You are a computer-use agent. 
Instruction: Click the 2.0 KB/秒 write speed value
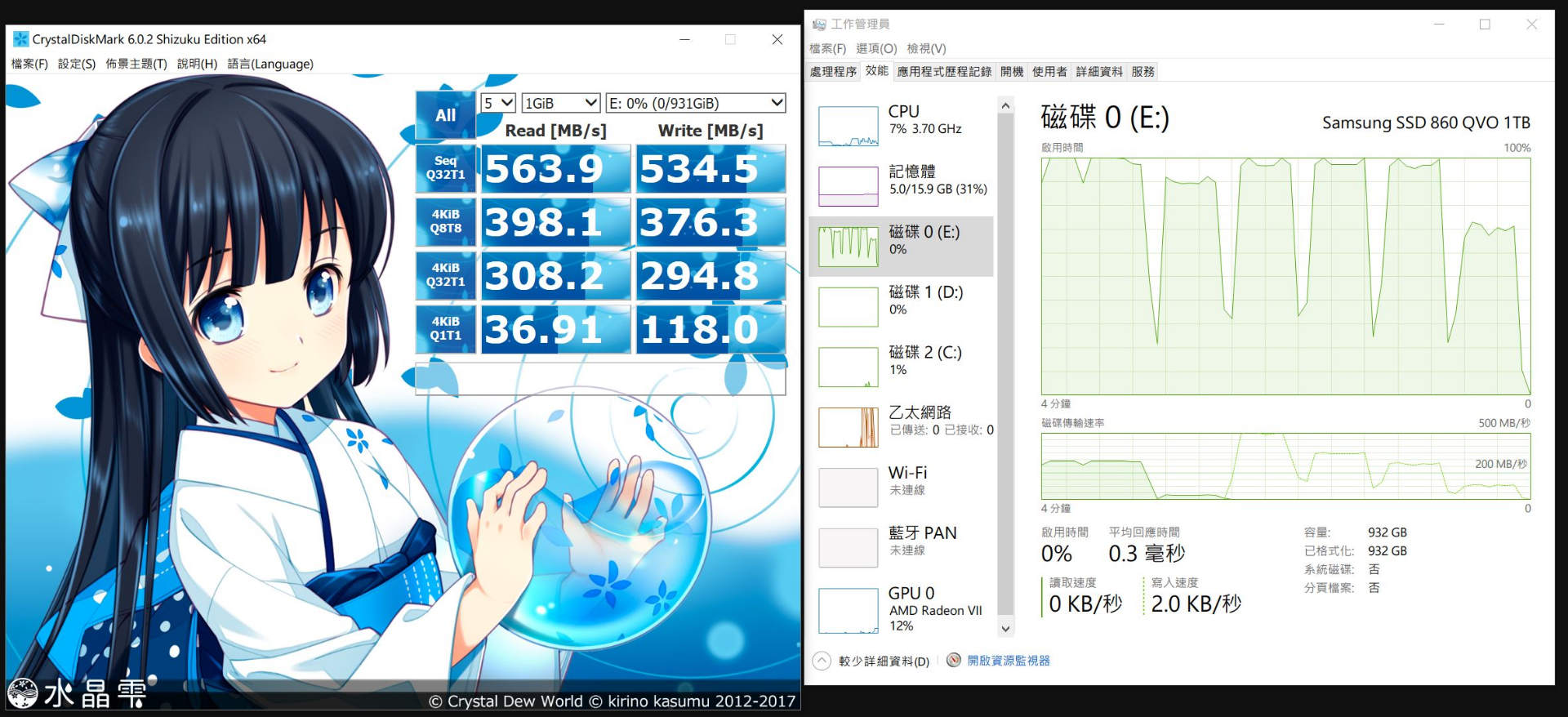tap(1196, 603)
